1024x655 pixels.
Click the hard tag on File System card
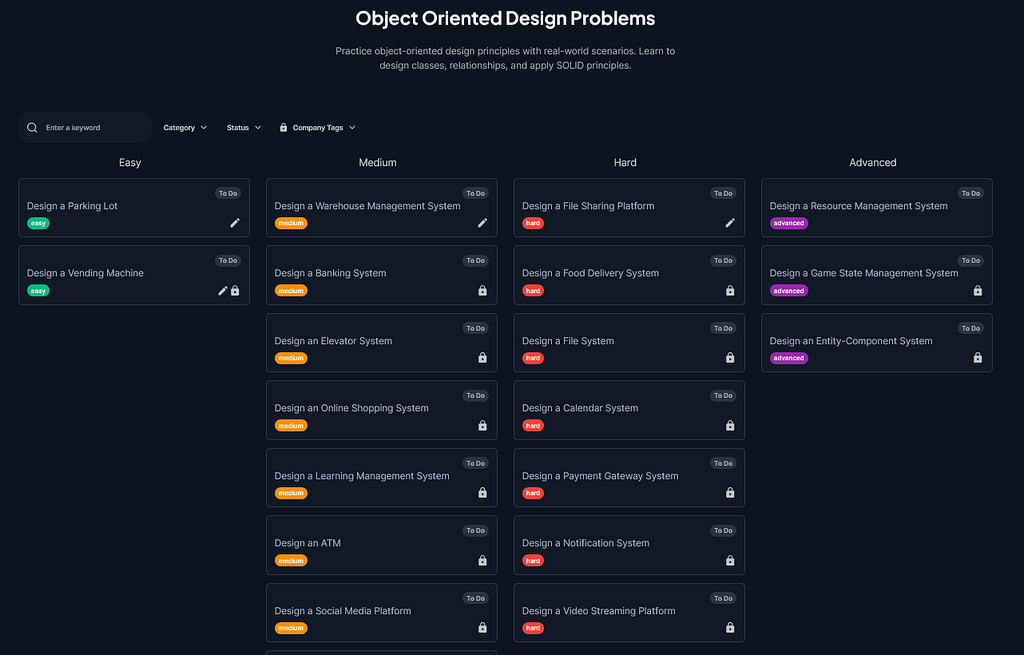533,358
